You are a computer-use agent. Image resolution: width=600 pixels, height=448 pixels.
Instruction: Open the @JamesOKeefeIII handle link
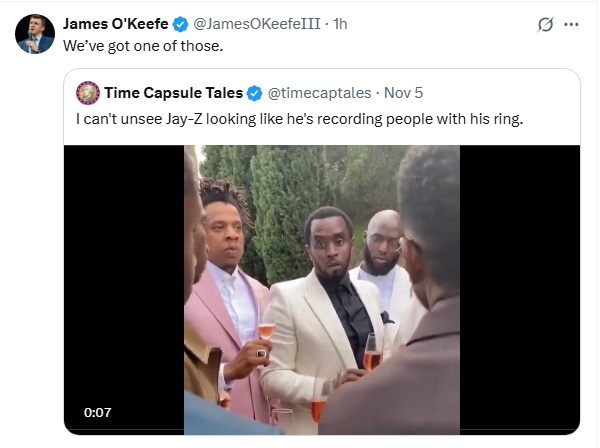(256, 24)
